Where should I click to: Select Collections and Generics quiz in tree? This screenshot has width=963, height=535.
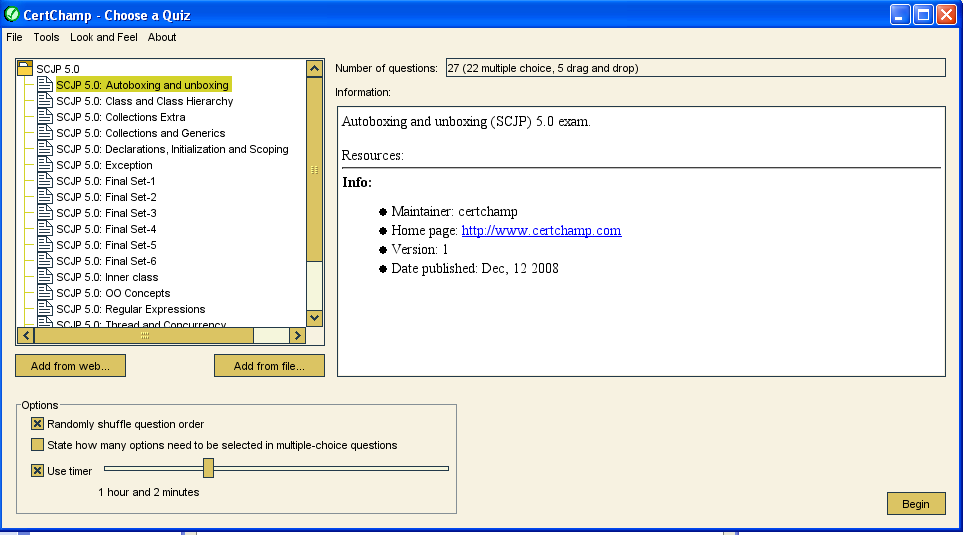[140, 133]
